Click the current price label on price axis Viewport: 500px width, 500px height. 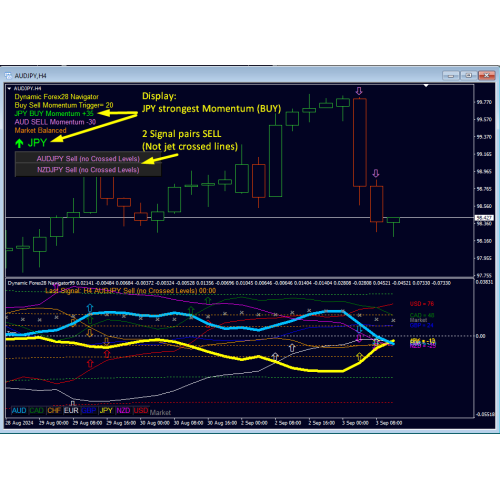(484, 218)
